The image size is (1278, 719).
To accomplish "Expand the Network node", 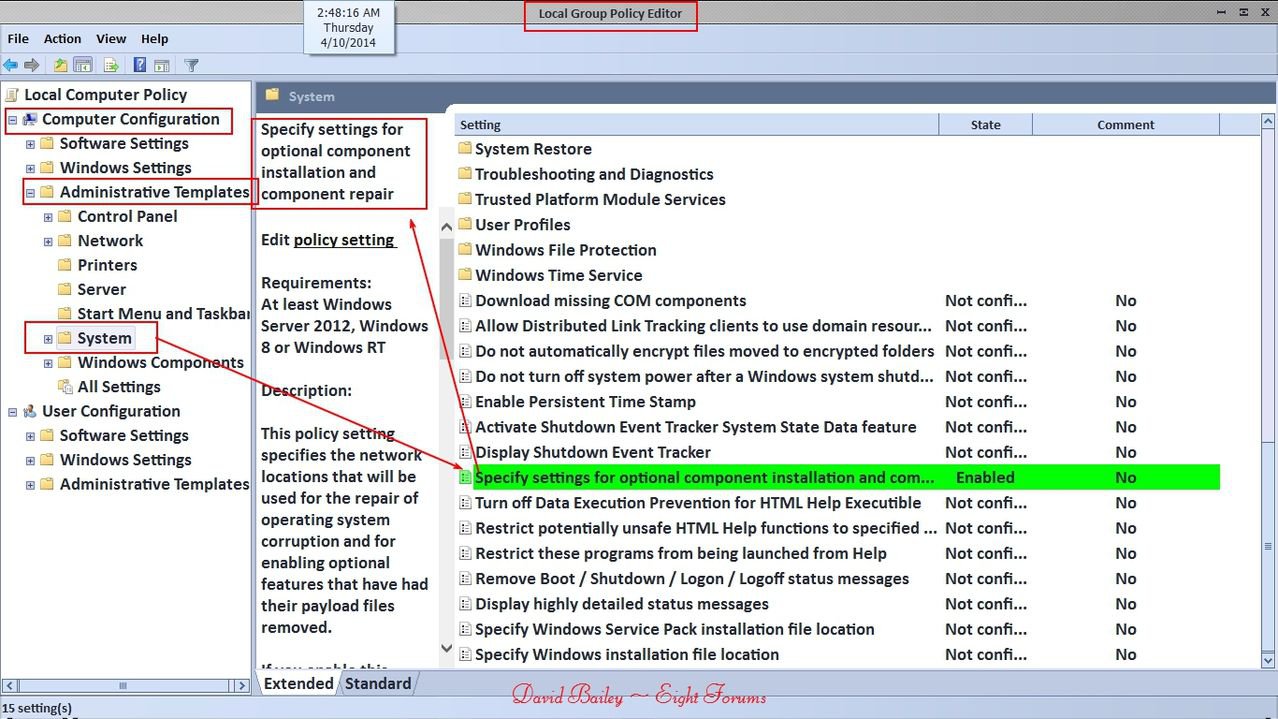I will (48, 241).
